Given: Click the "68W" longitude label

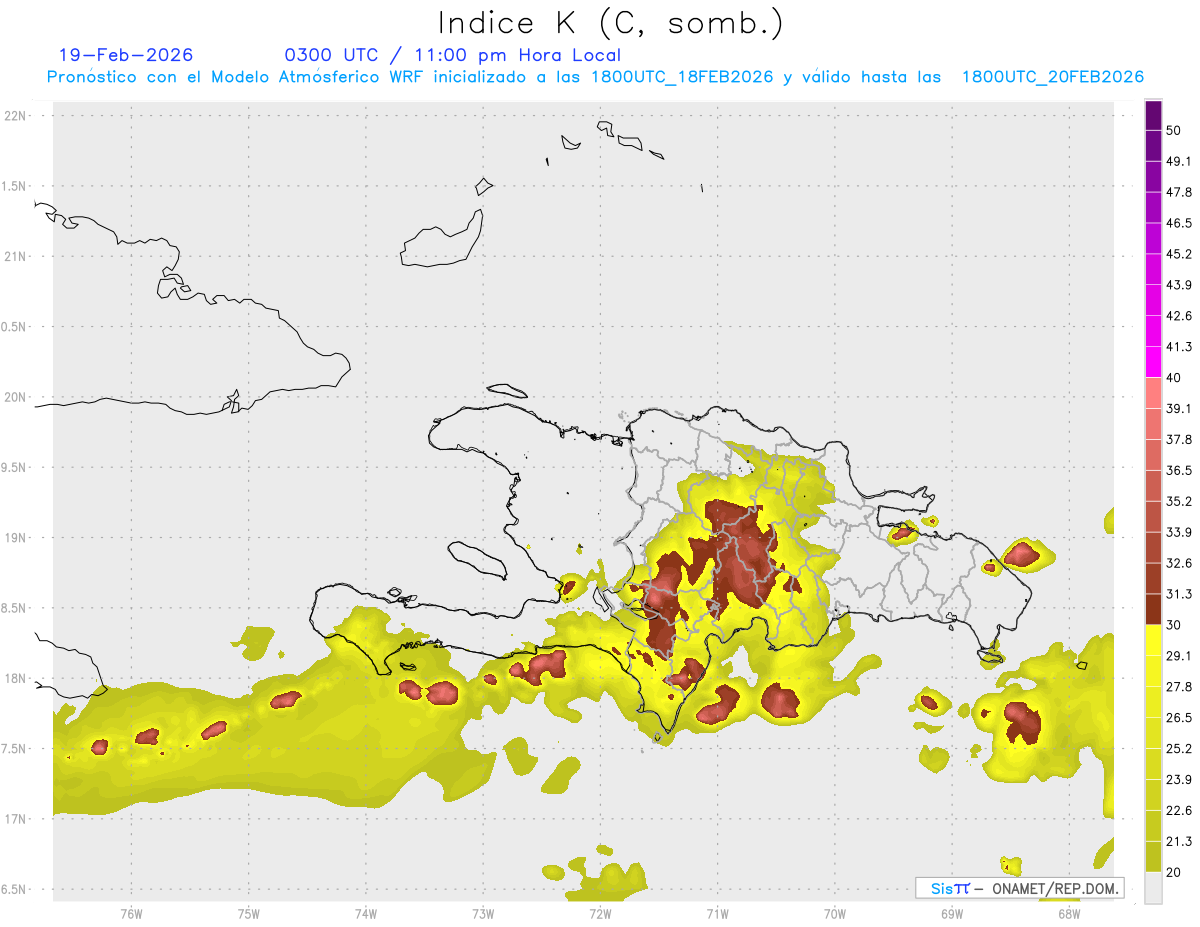Looking at the screenshot, I should [1069, 913].
